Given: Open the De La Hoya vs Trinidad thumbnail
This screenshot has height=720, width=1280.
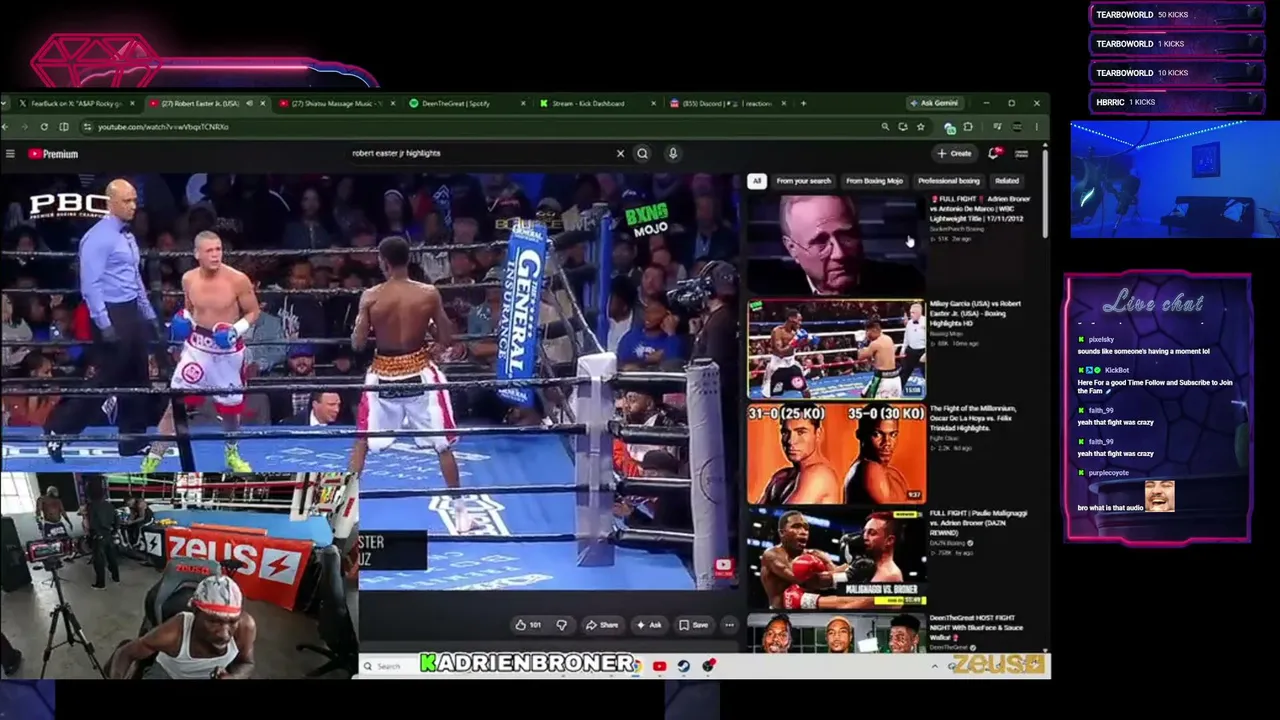Looking at the screenshot, I should pos(836,454).
